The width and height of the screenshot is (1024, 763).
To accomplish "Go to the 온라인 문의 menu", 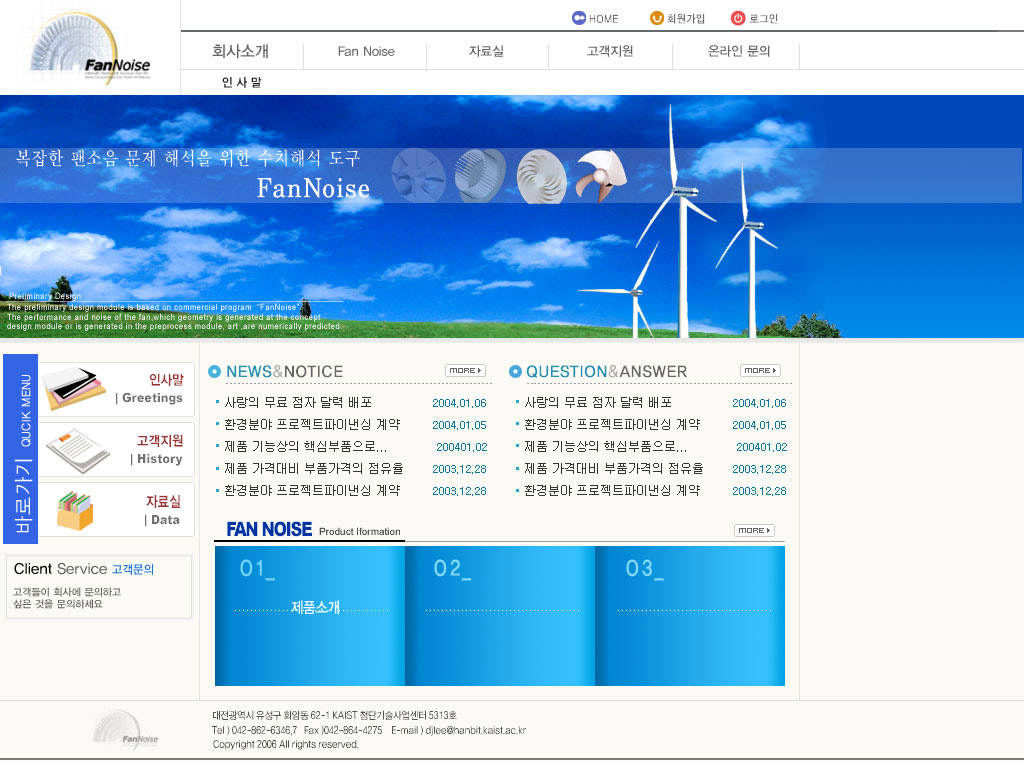I will (739, 51).
